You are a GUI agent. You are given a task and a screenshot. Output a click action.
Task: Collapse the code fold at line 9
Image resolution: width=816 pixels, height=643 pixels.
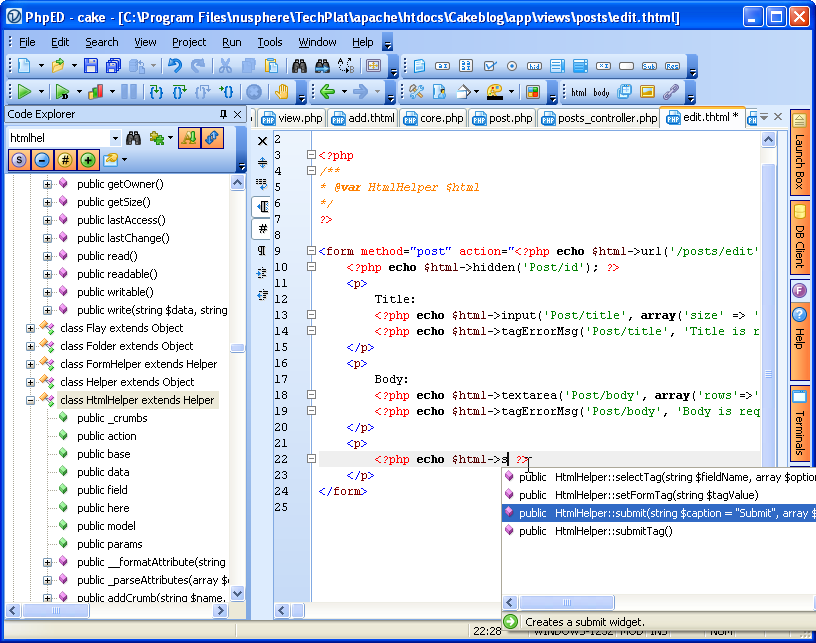click(x=311, y=251)
